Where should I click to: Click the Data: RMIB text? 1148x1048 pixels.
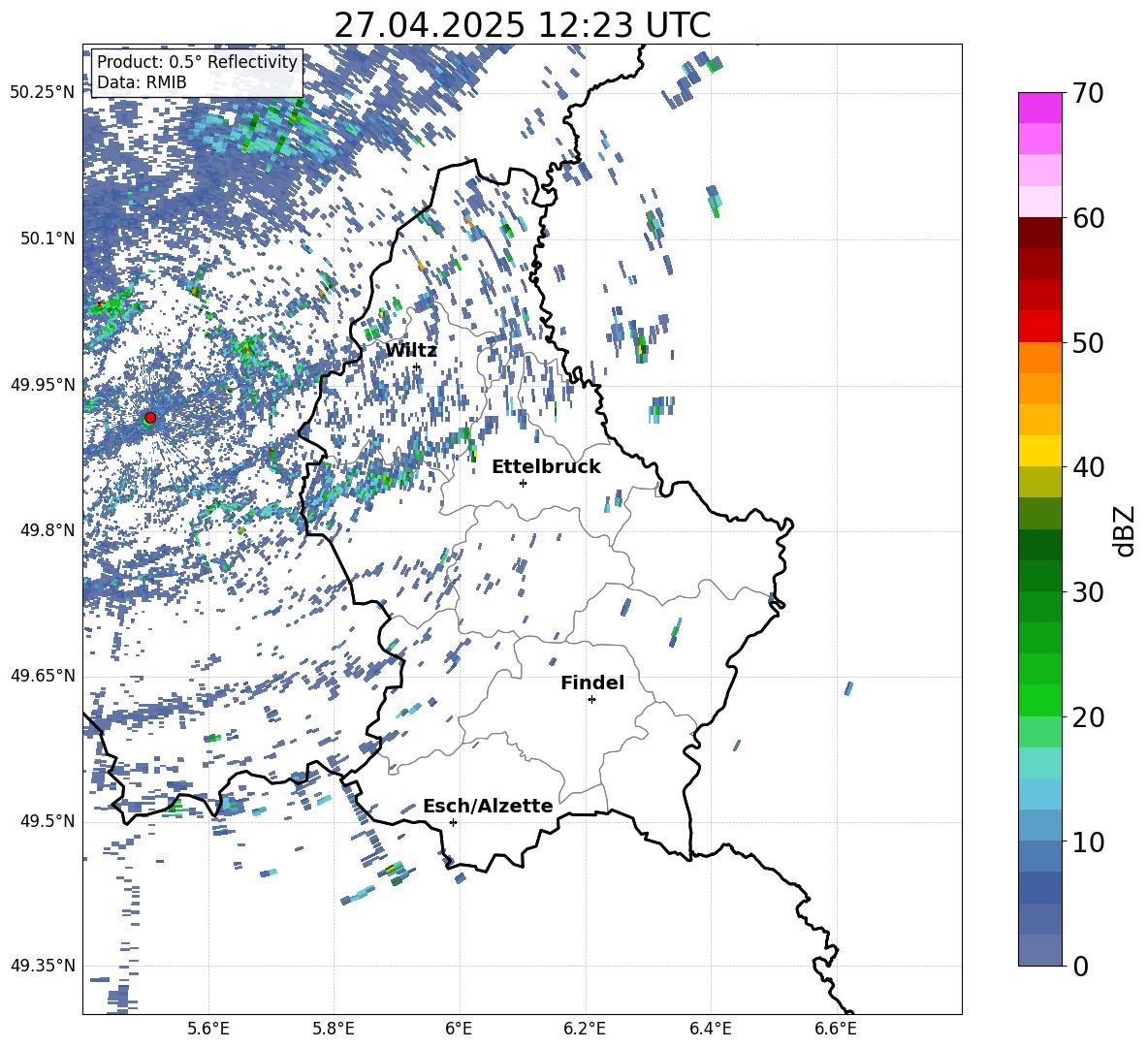point(142,82)
